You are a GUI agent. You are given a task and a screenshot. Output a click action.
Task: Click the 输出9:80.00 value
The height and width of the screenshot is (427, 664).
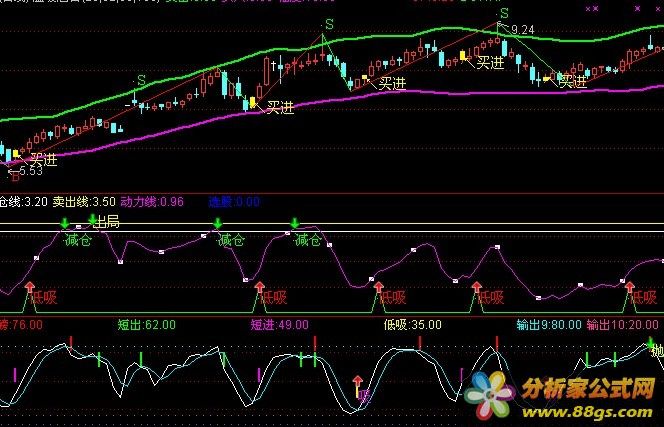point(549,325)
